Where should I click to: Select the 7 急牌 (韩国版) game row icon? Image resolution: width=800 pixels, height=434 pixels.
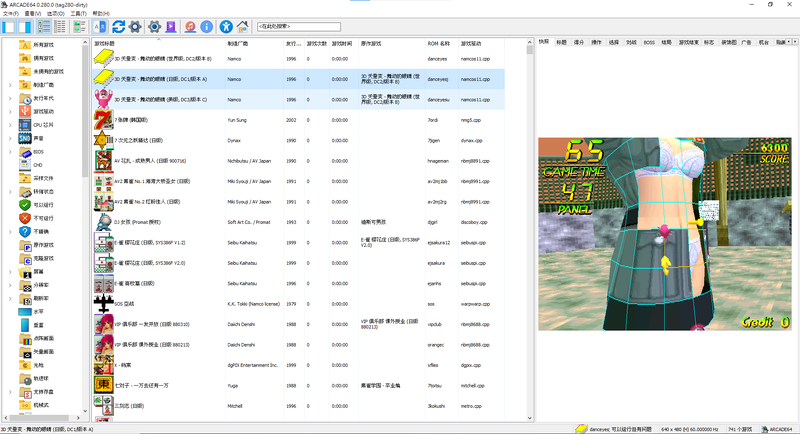coord(104,120)
